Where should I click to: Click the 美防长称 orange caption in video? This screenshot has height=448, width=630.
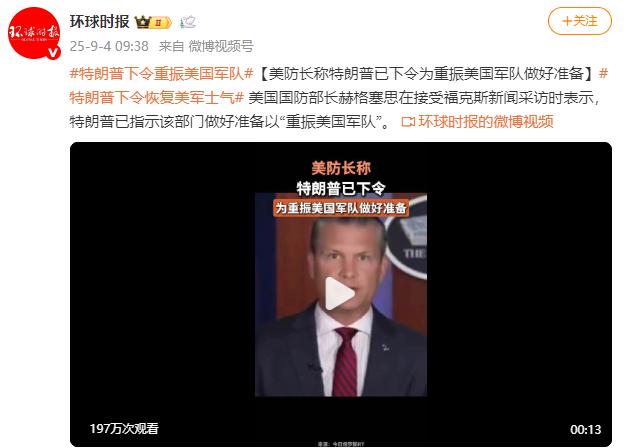click(x=341, y=168)
